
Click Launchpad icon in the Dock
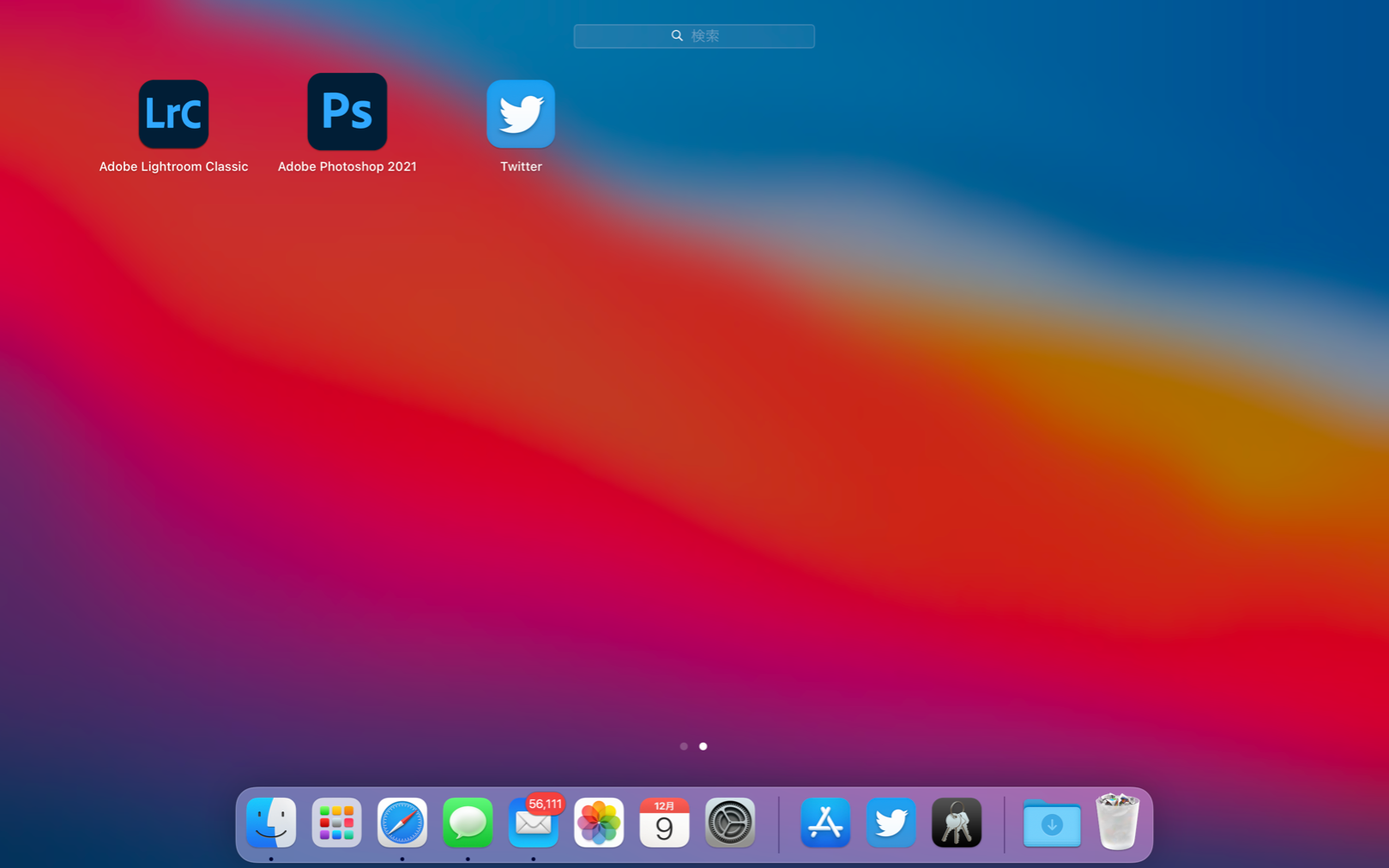click(336, 823)
